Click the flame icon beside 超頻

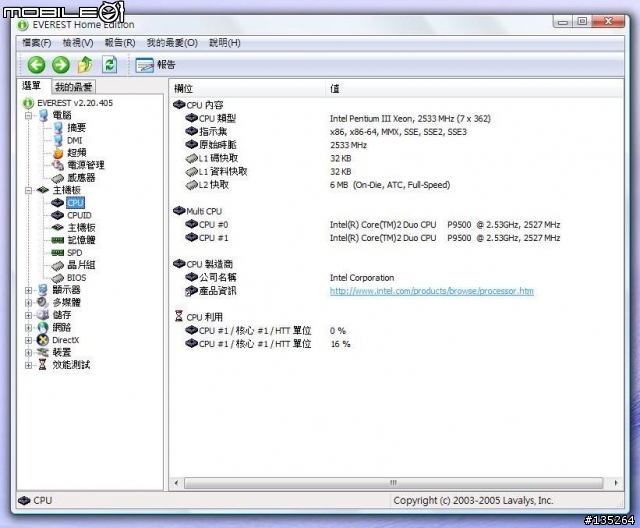tap(58, 153)
